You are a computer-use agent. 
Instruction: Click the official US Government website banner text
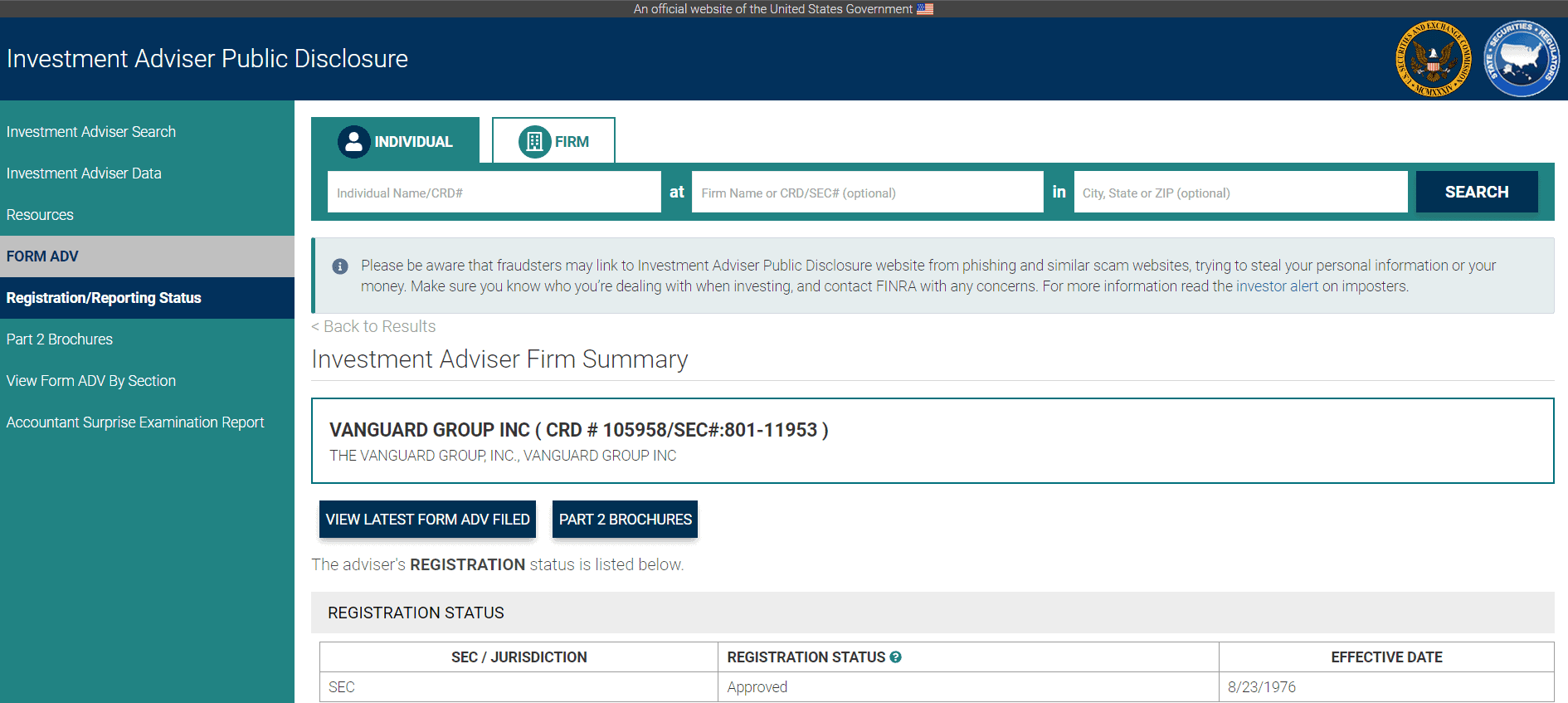pyautogui.click(x=772, y=9)
